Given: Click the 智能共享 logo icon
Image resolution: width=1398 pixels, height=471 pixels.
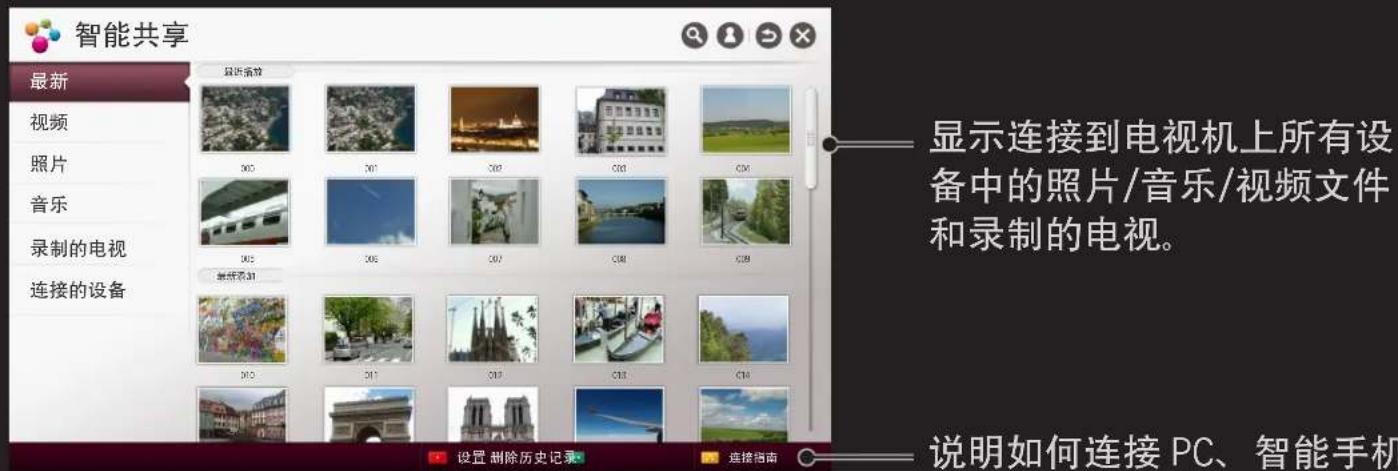Looking at the screenshot, I should [x=41, y=35].
